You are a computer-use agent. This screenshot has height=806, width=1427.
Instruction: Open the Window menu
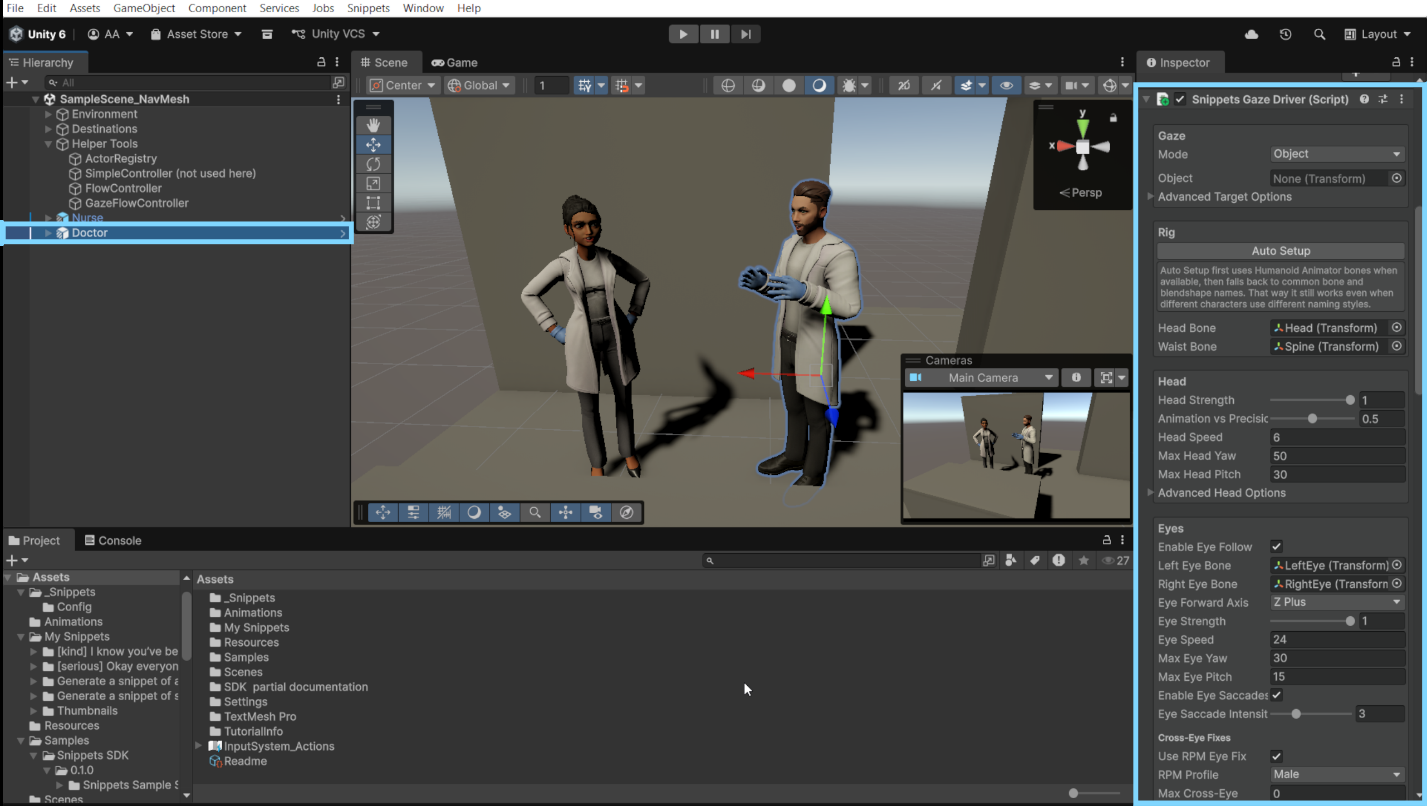[x=423, y=8]
